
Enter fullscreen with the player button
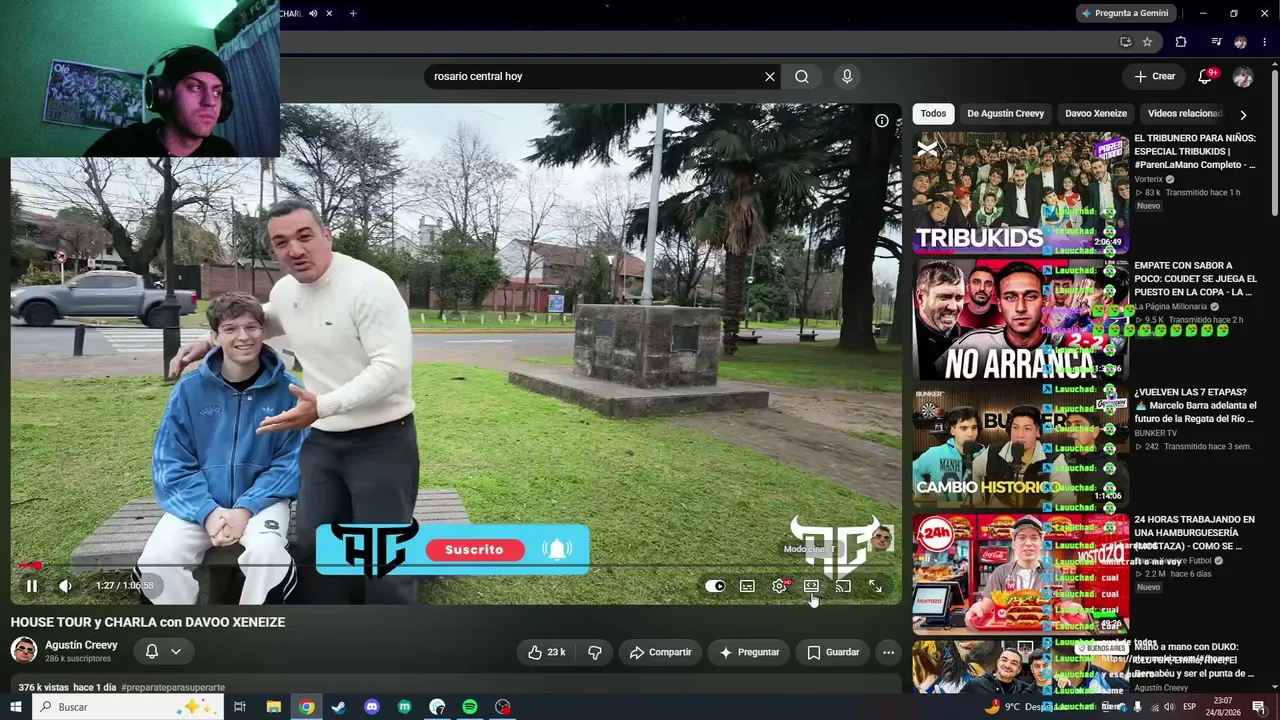[x=875, y=586]
